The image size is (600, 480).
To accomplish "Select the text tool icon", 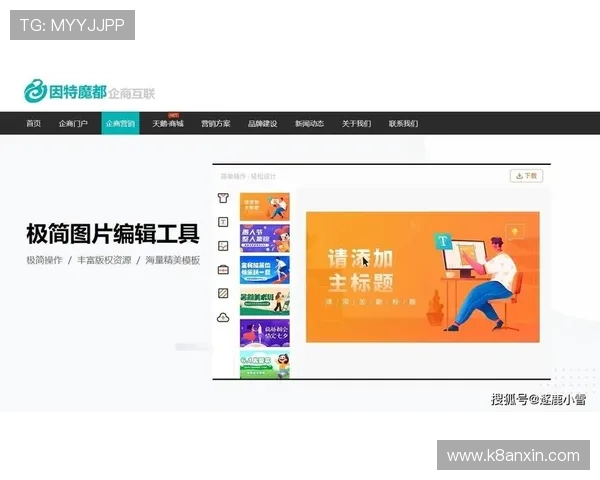I will coord(223,222).
